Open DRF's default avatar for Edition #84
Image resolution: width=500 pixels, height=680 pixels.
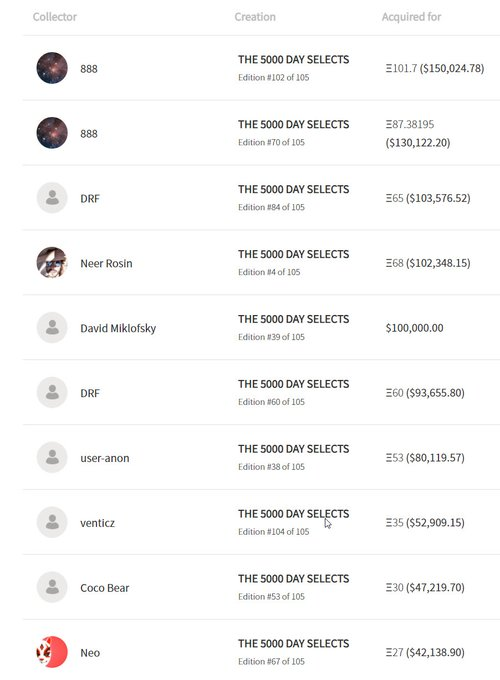[x=52, y=198]
